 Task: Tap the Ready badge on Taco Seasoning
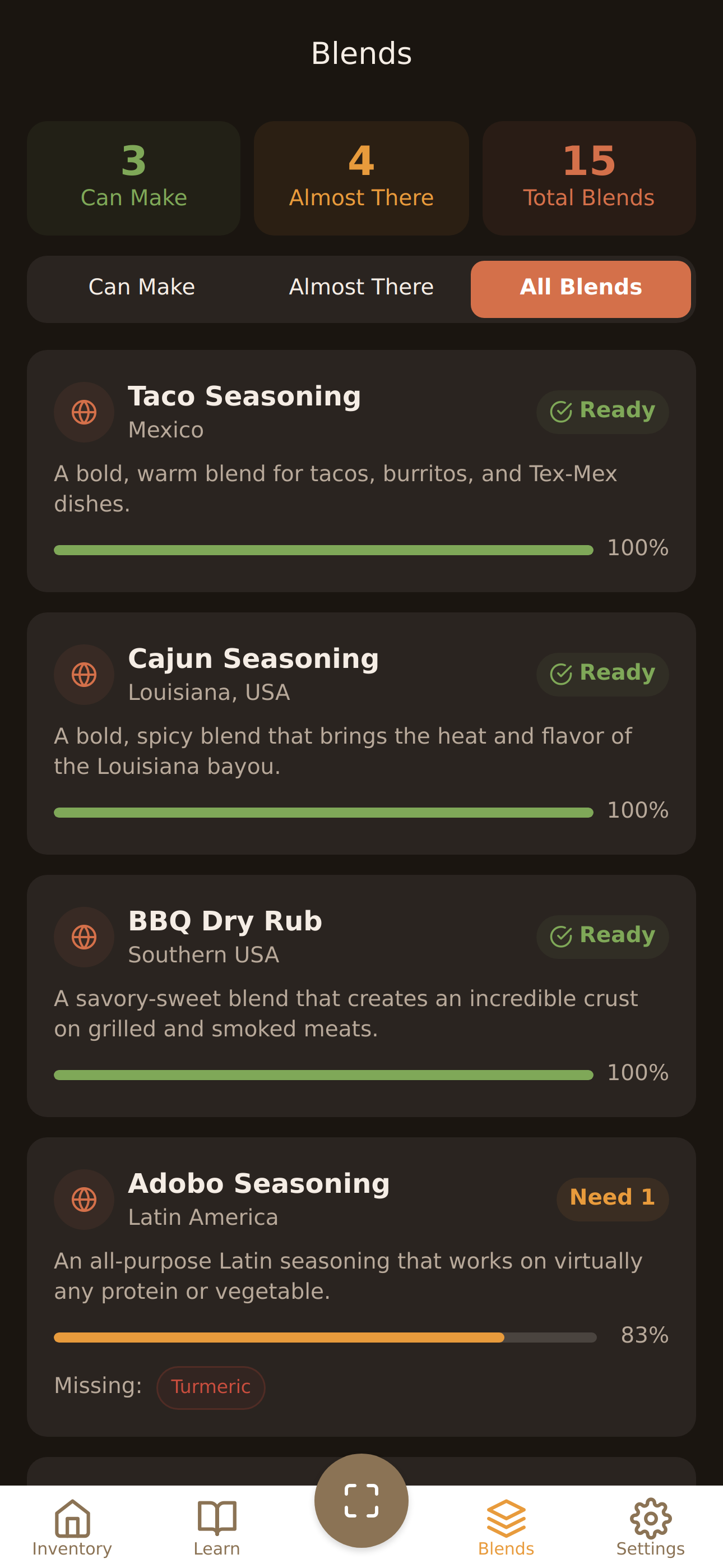coord(601,411)
